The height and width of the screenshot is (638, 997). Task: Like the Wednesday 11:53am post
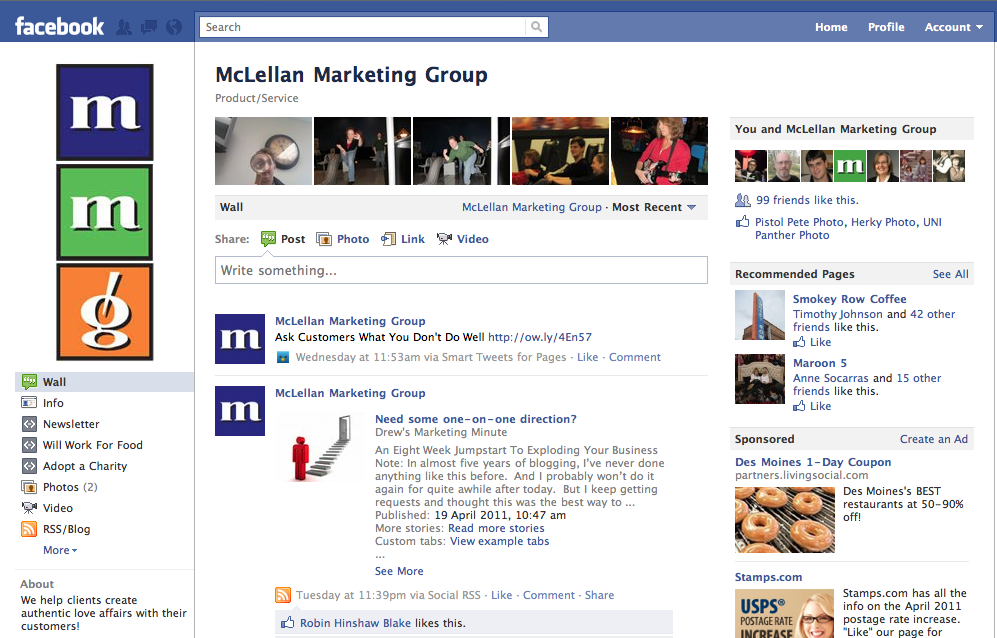(588, 357)
